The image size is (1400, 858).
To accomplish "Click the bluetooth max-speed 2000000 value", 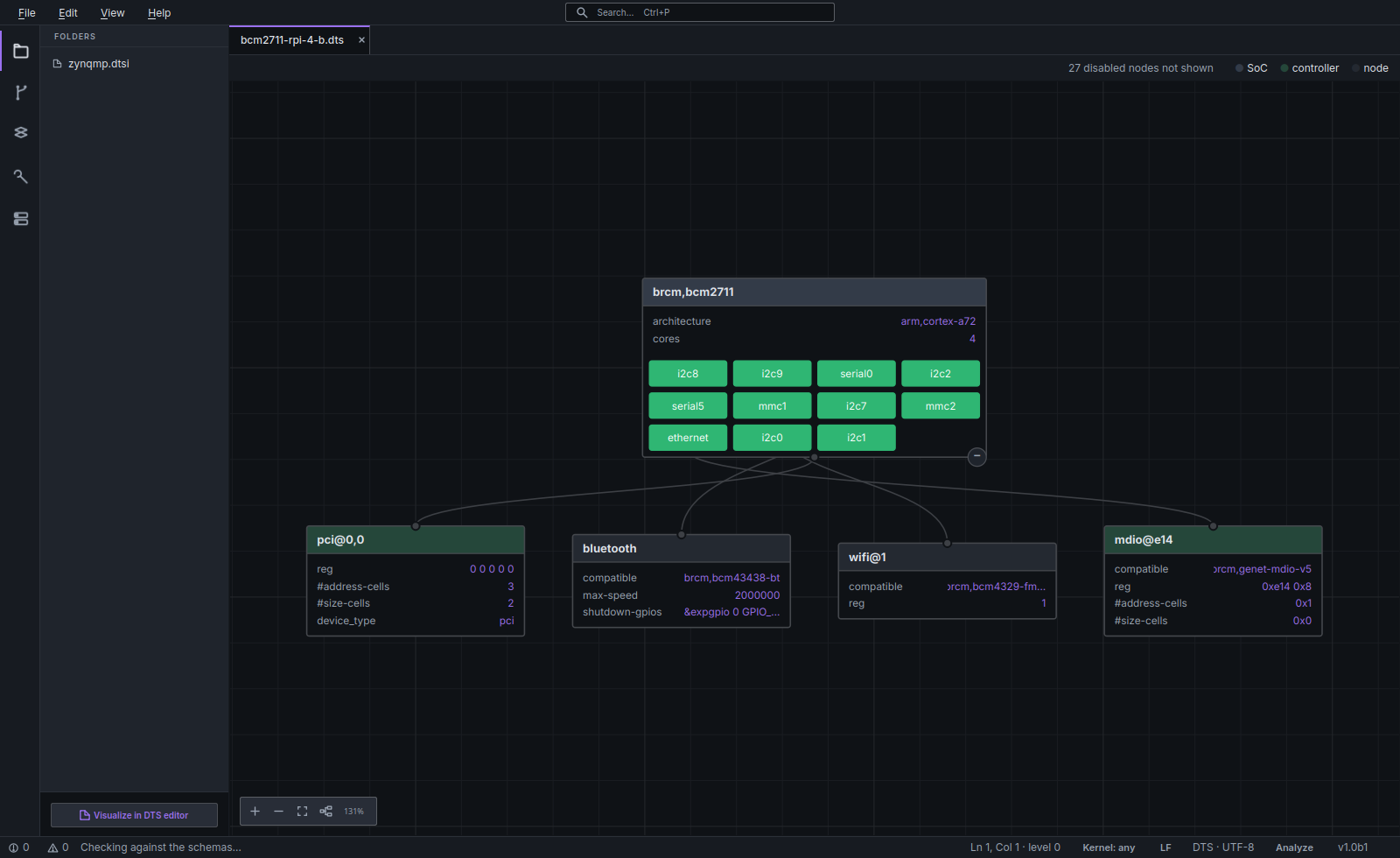I will tap(757, 595).
